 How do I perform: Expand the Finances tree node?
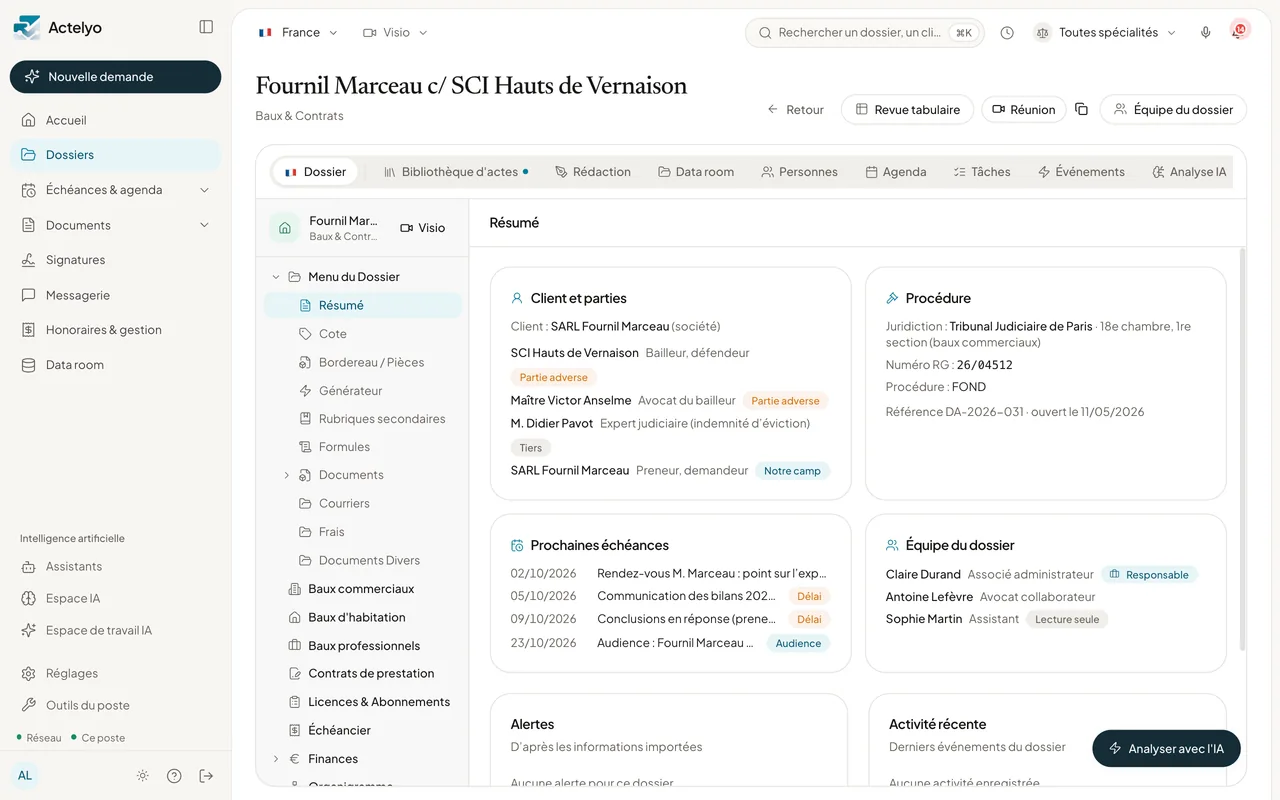pyautogui.click(x=276, y=759)
